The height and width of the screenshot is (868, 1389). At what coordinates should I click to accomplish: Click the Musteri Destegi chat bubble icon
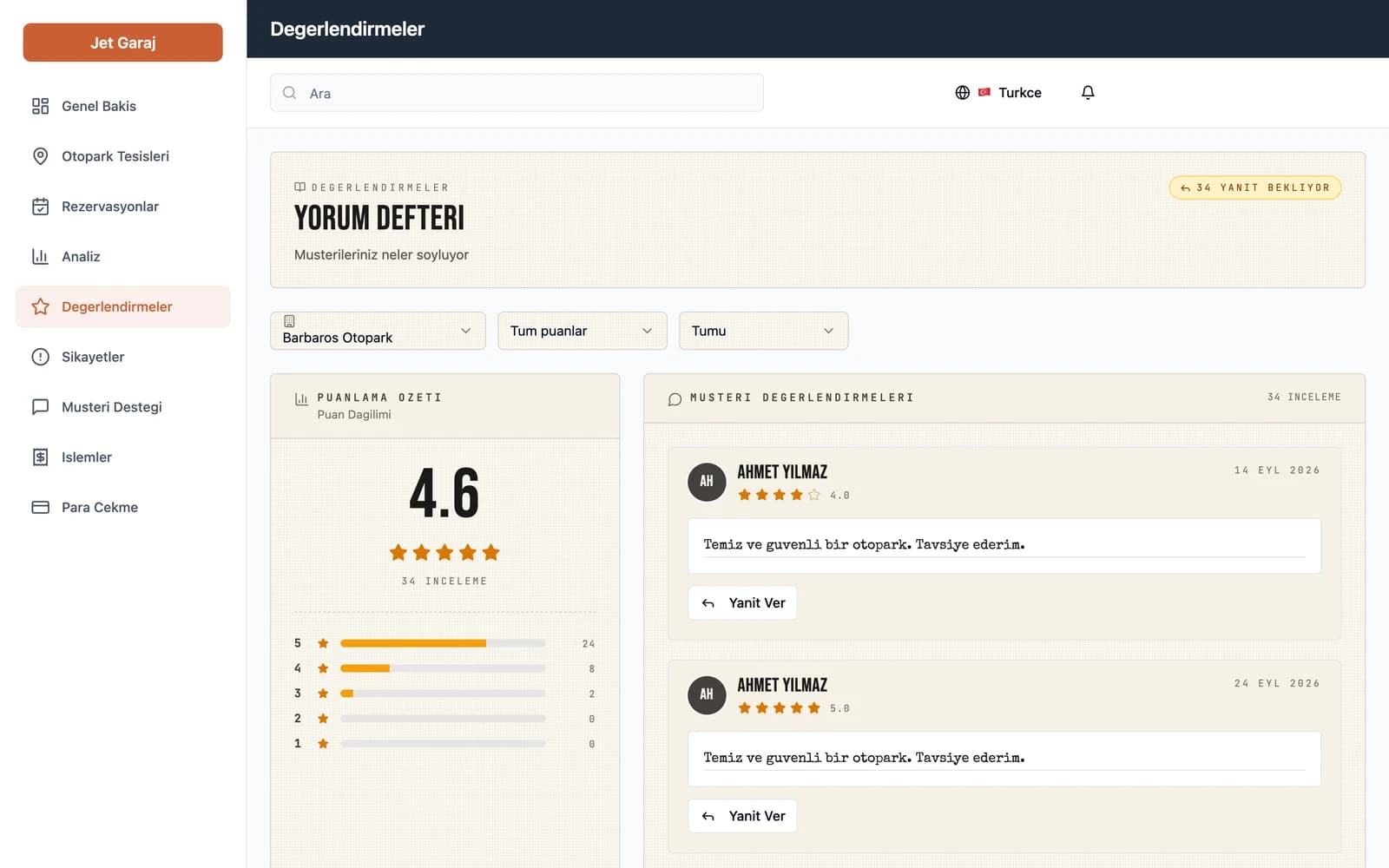coord(40,407)
